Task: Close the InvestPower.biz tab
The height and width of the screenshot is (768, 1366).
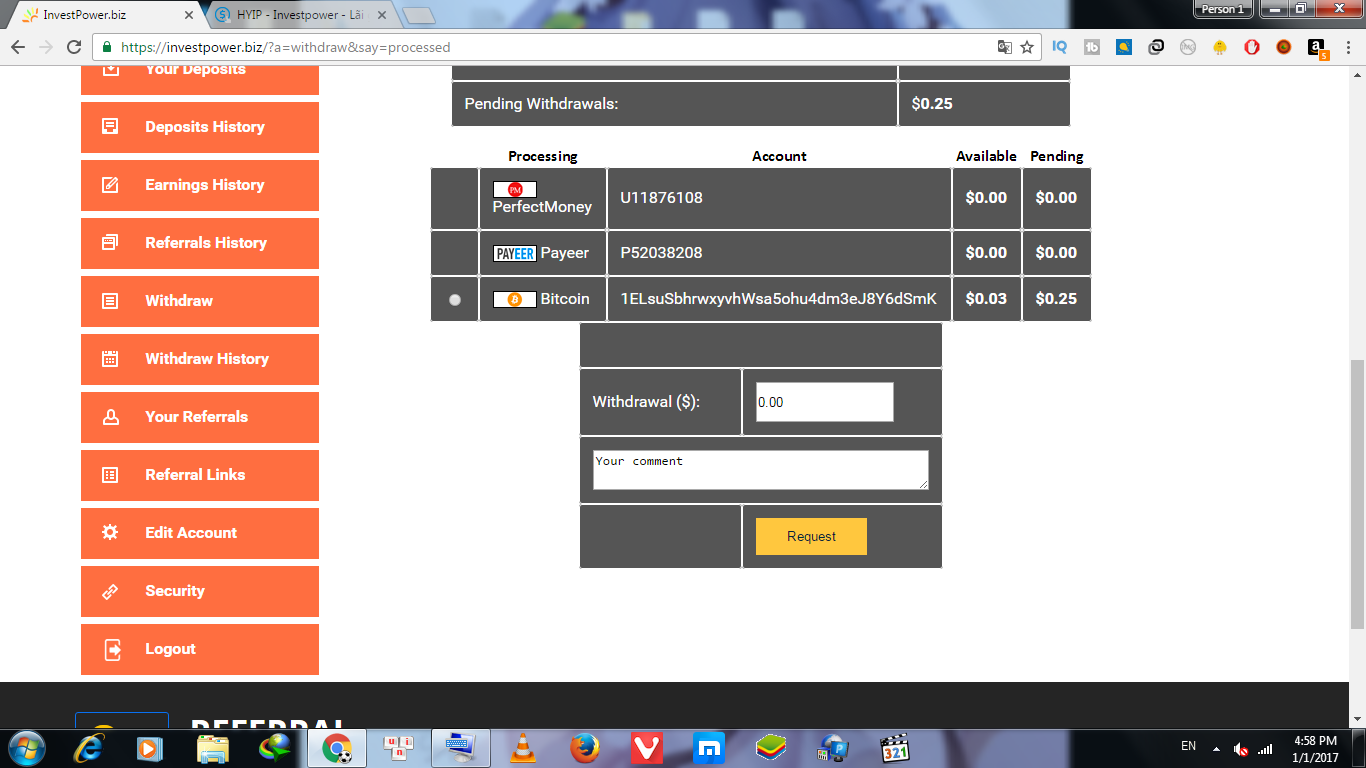Action: (189, 15)
